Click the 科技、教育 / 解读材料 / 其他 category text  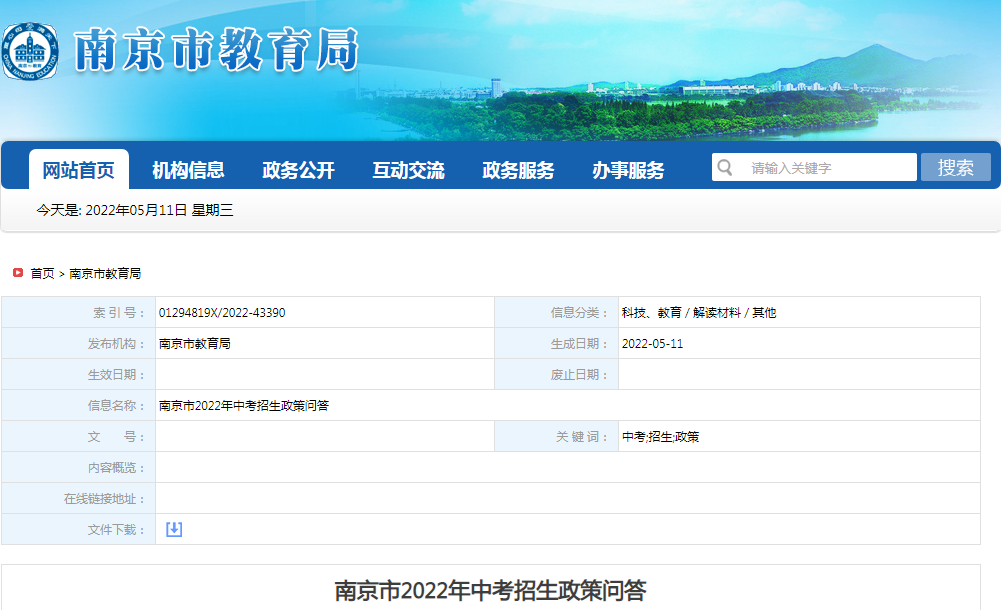coord(698,313)
